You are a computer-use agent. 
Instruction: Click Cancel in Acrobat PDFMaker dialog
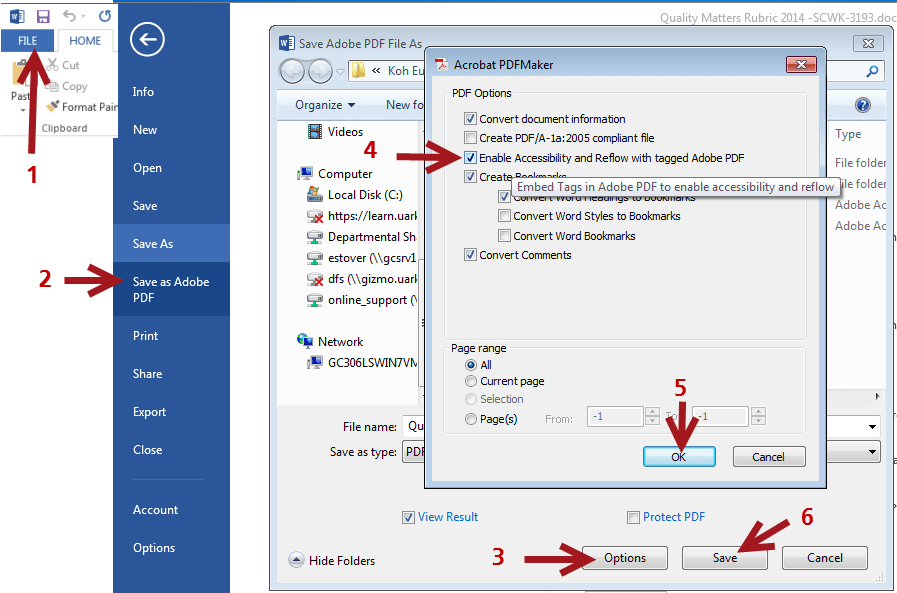coord(769,456)
